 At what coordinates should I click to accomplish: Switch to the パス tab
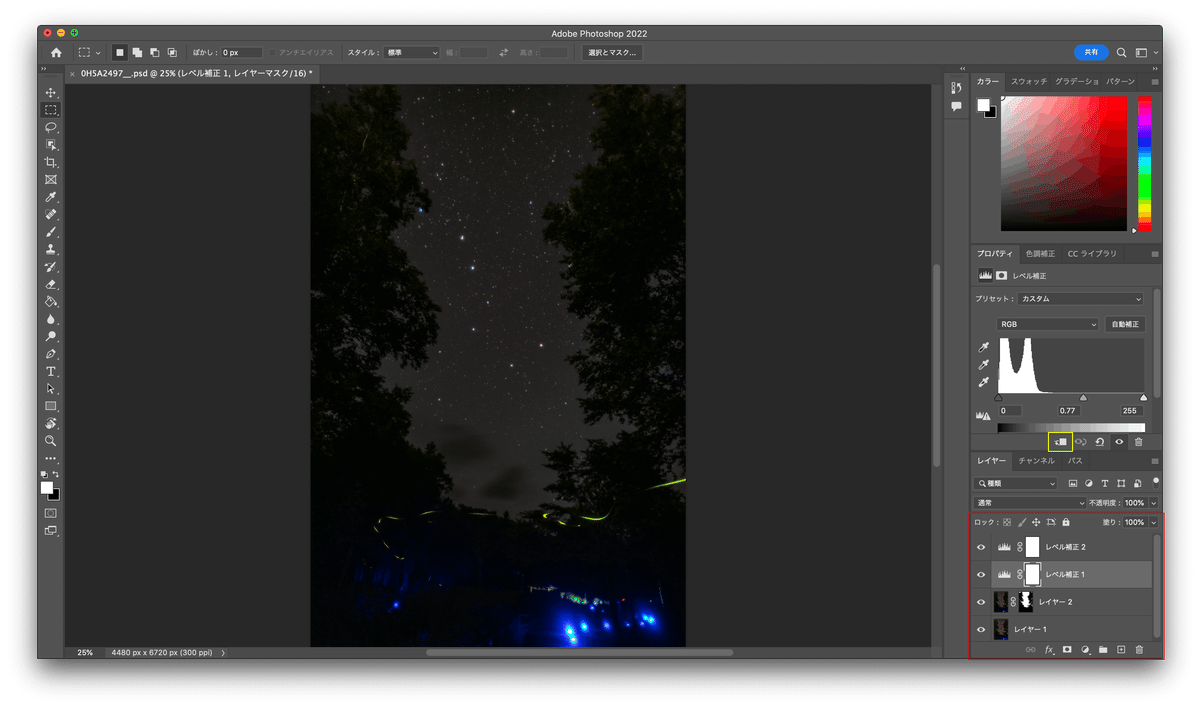point(1075,461)
